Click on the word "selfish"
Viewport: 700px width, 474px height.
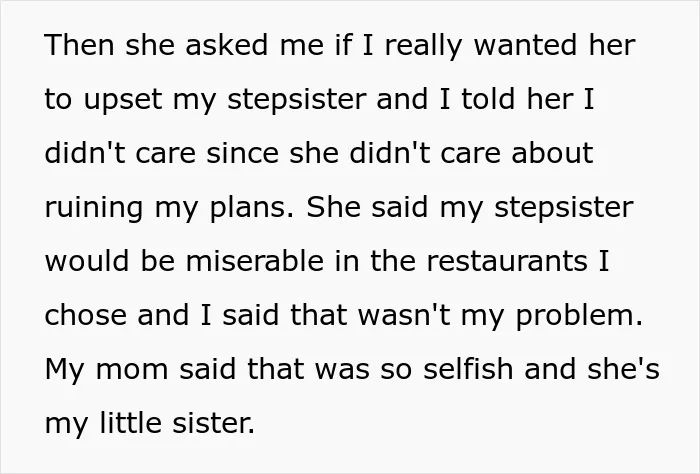468,369
